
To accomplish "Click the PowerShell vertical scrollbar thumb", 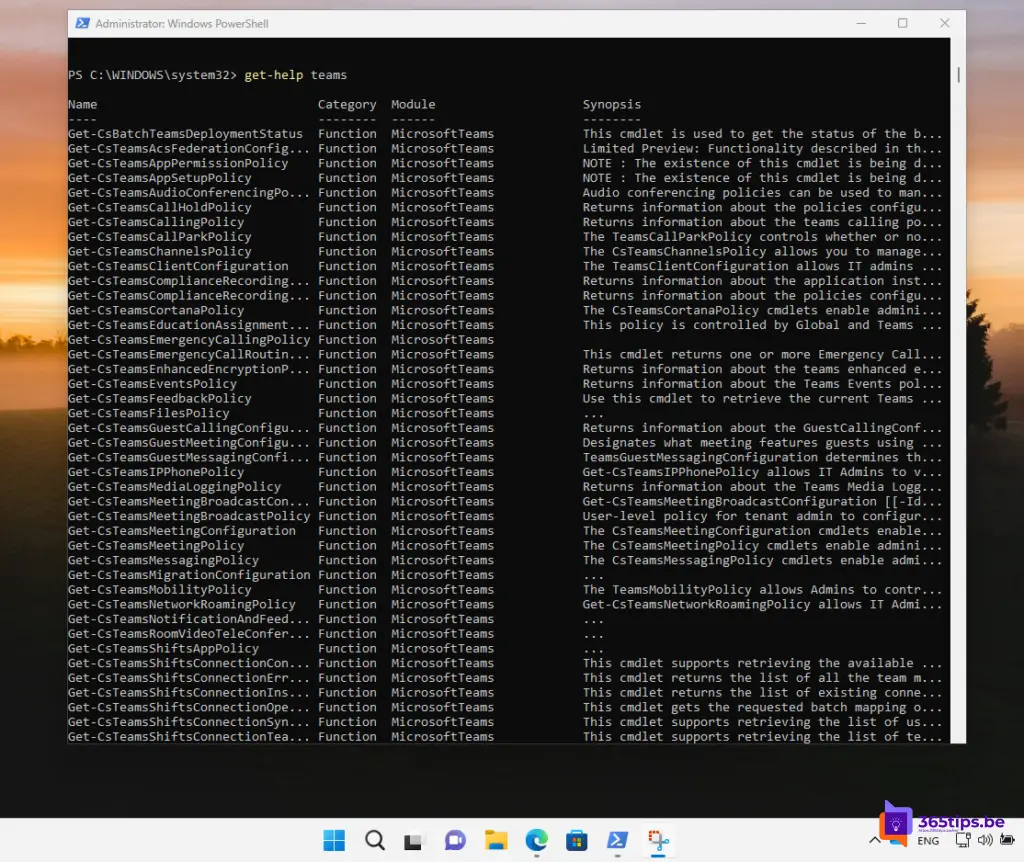I will [x=958, y=75].
